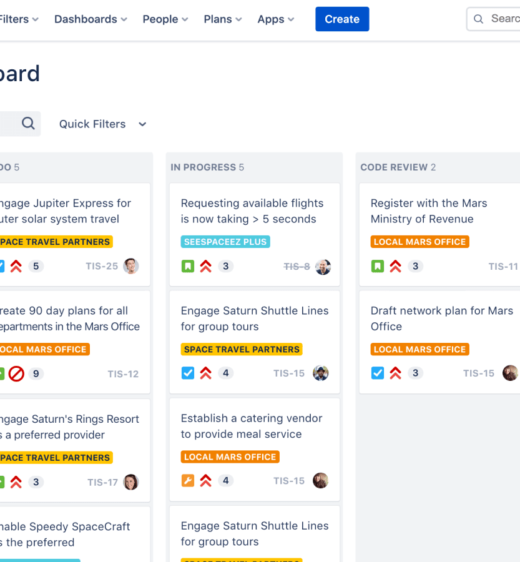Click points badge 4 on catering vendor card
520x562 pixels.
225,481
